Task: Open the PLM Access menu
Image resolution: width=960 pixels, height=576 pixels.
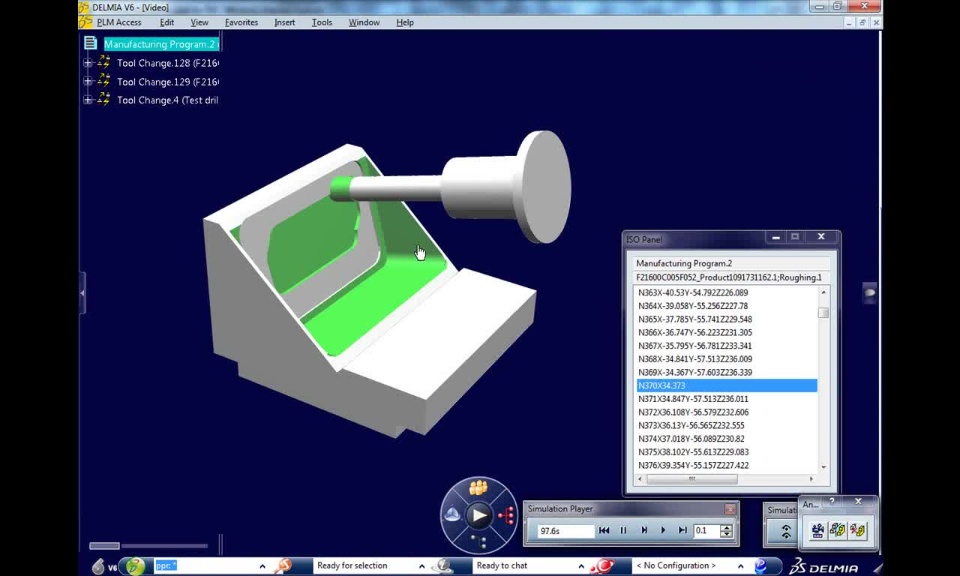Action: (119, 22)
